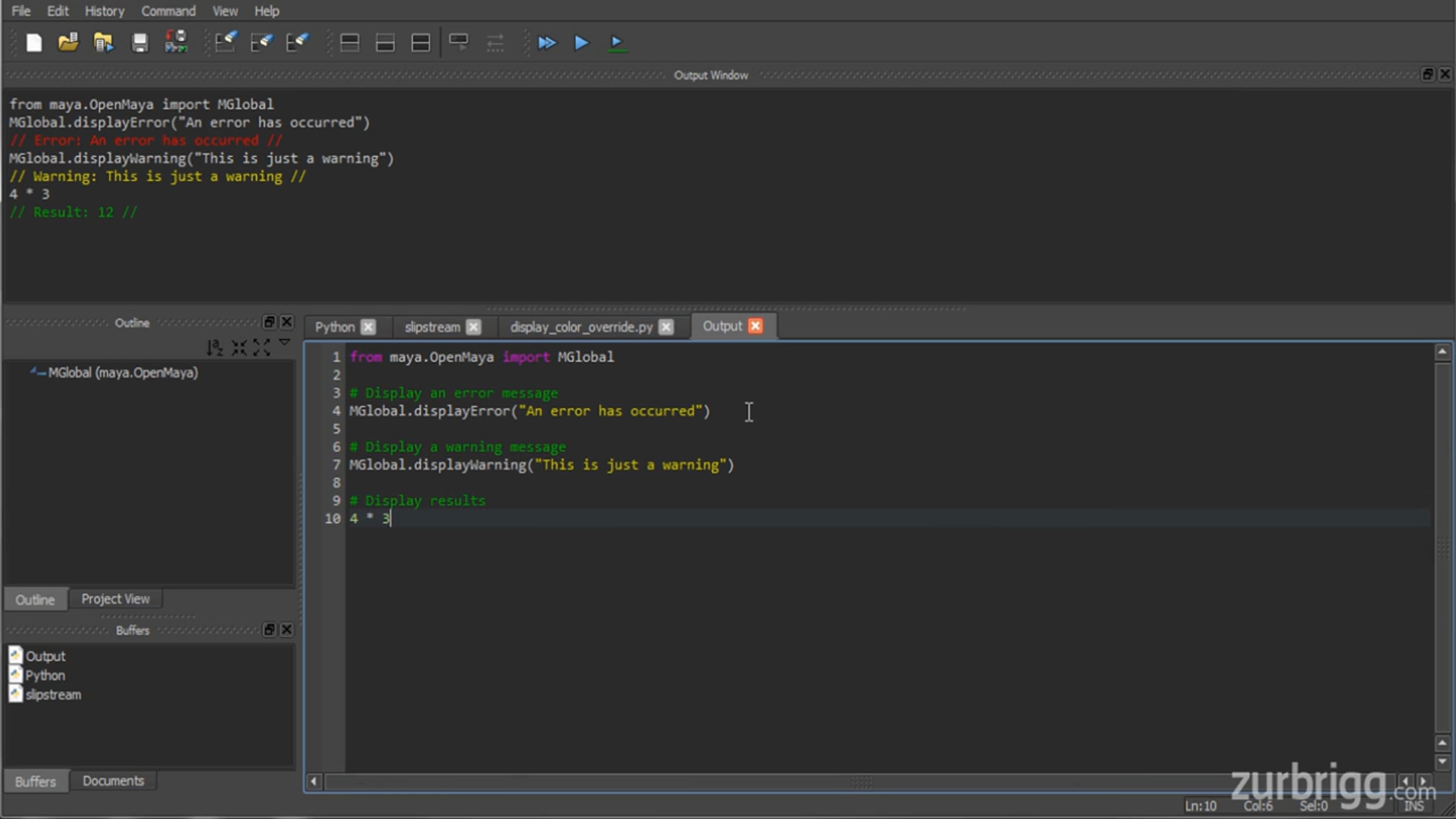1456x819 pixels.
Task: Click the first clear output eraser icon
Action: (225, 42)
